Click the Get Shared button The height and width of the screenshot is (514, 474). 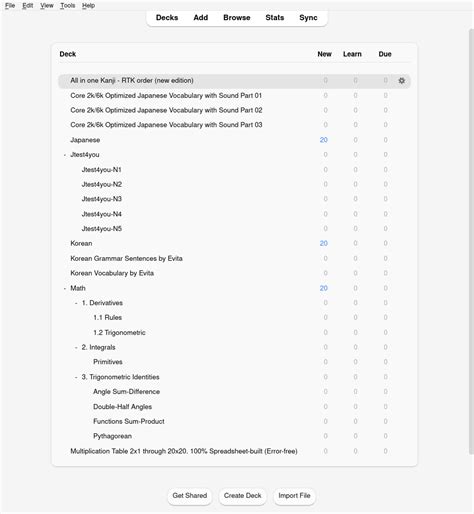coord(190,496)
